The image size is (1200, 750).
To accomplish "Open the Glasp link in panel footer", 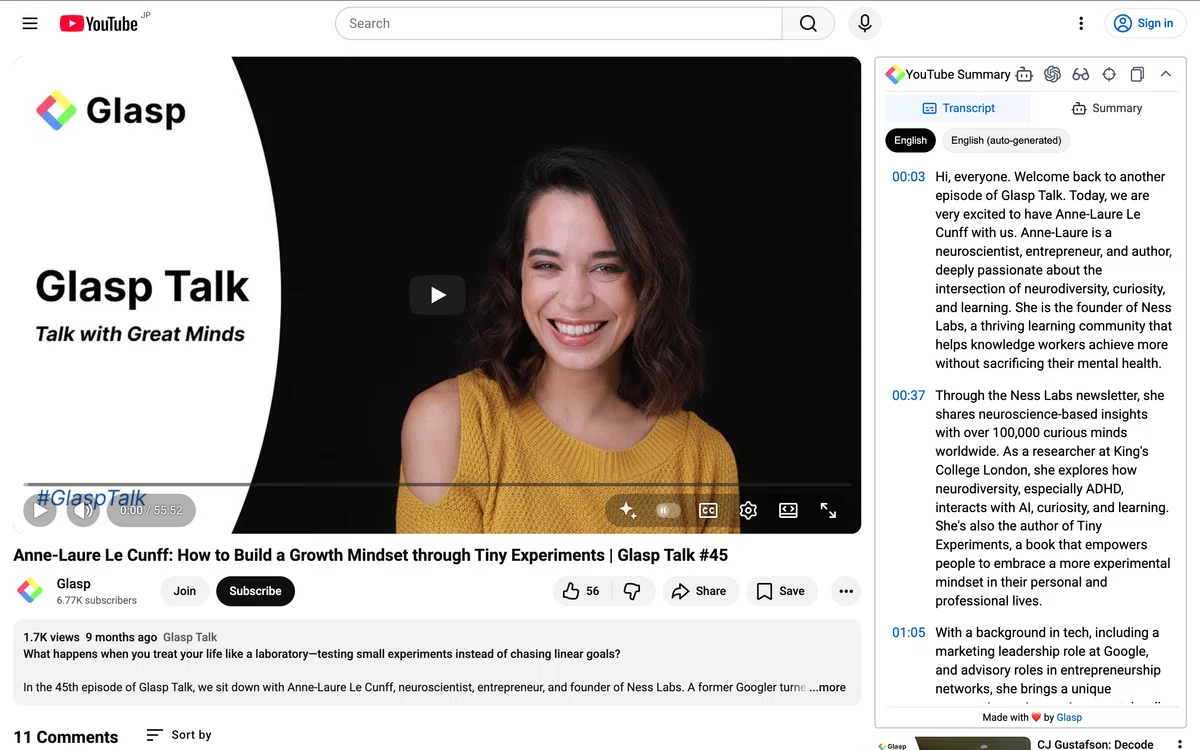I will tap(1069, 717).
